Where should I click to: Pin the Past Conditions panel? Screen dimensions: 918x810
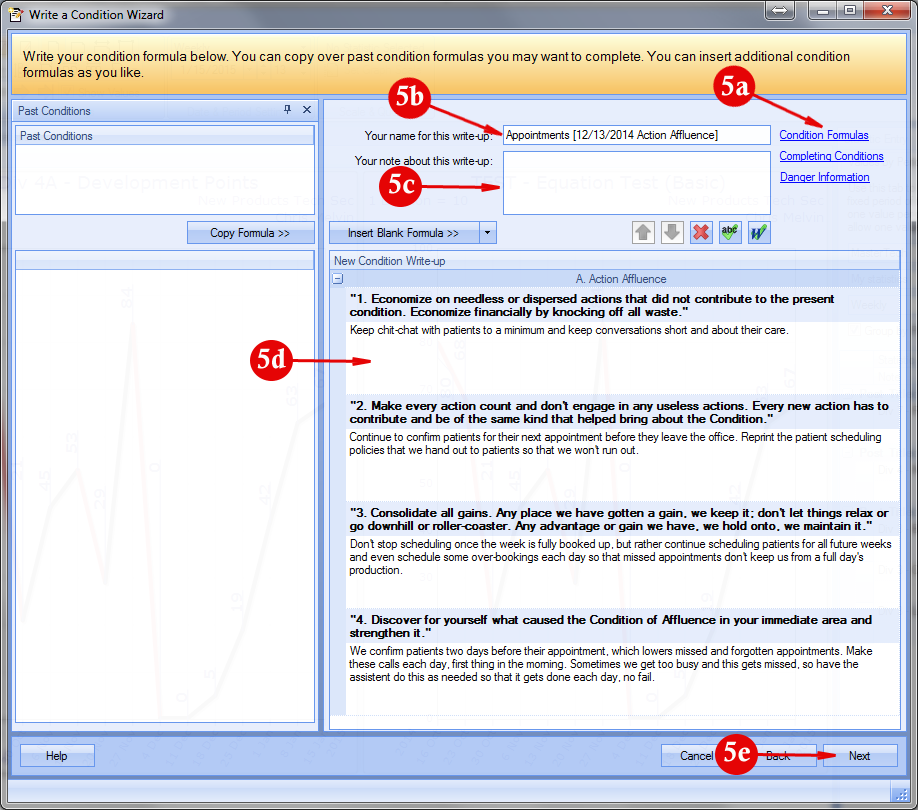pos(287,109)
